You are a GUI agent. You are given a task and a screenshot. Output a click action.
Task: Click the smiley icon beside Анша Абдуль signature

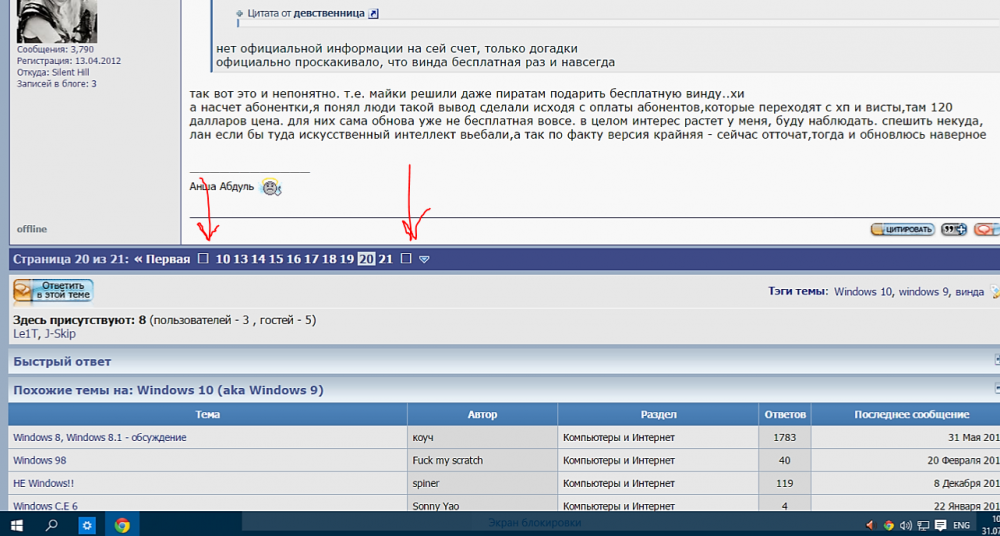tap(271, 187)
